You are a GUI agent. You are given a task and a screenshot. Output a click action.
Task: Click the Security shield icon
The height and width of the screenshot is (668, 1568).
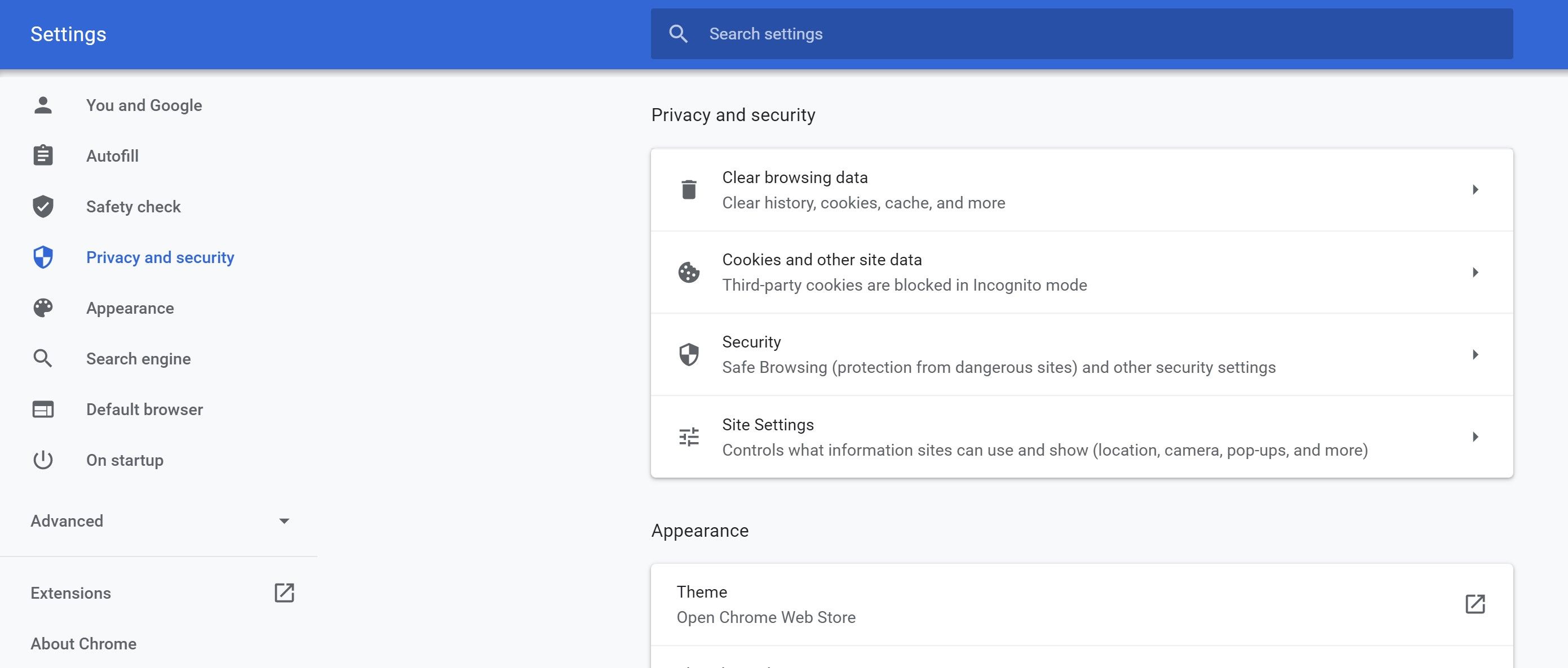tap(688, 354)
